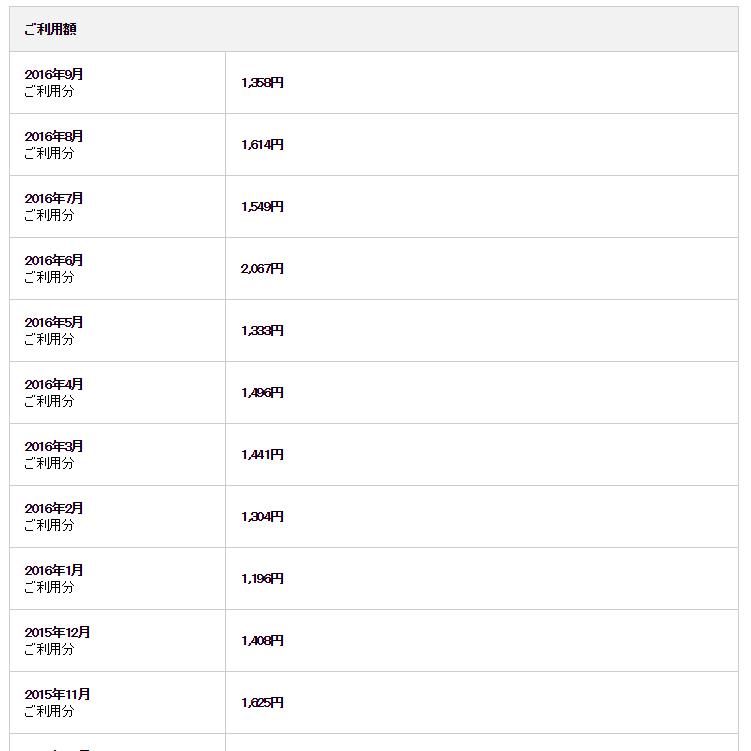
Task: Select the 2016年3月 ご利用分 row label
Action: point(54,455)
